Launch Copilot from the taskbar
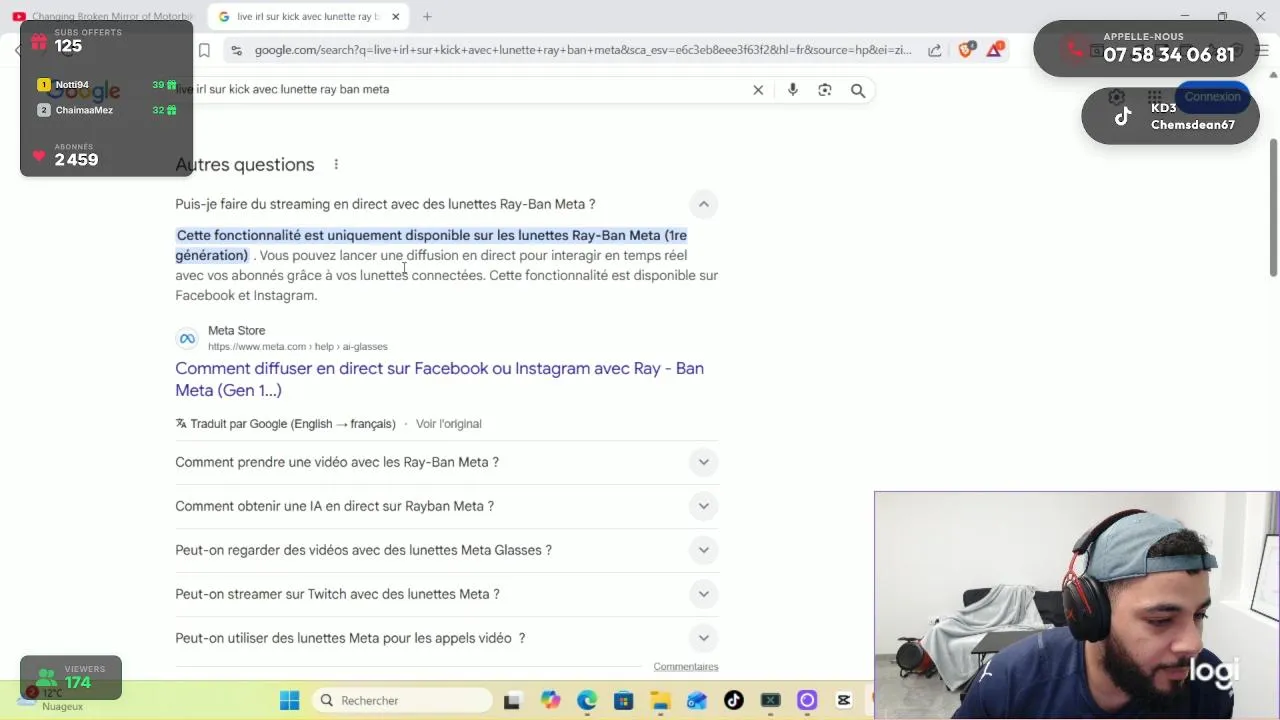Screen dimensions: 1280x720 [550, 700]
